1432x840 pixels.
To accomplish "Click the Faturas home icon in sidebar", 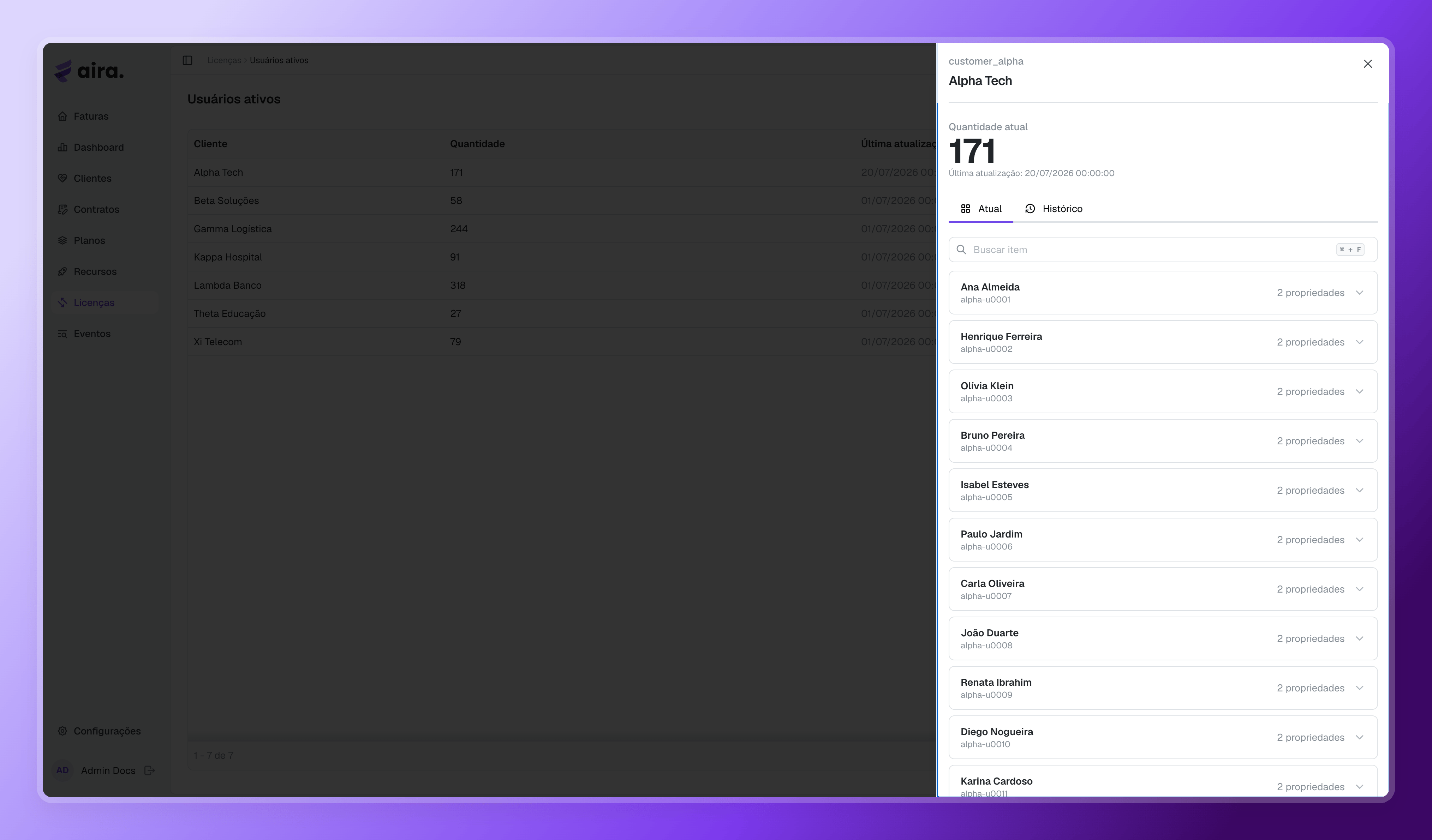I will (62, 116).
